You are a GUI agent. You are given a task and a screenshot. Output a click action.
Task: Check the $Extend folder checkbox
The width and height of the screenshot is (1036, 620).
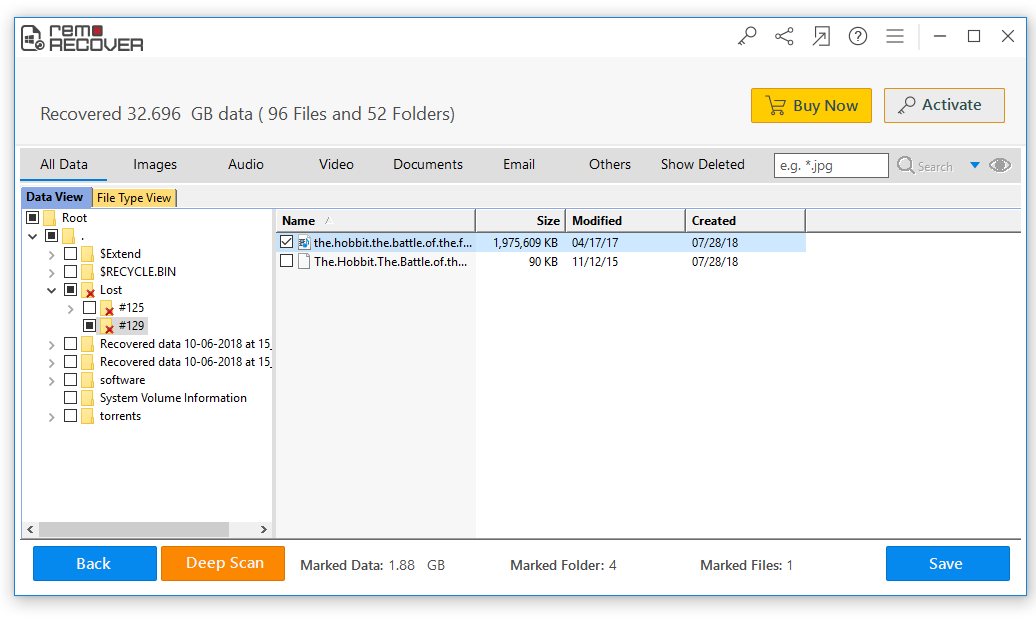pyautogui.click(x=70, y=253)
